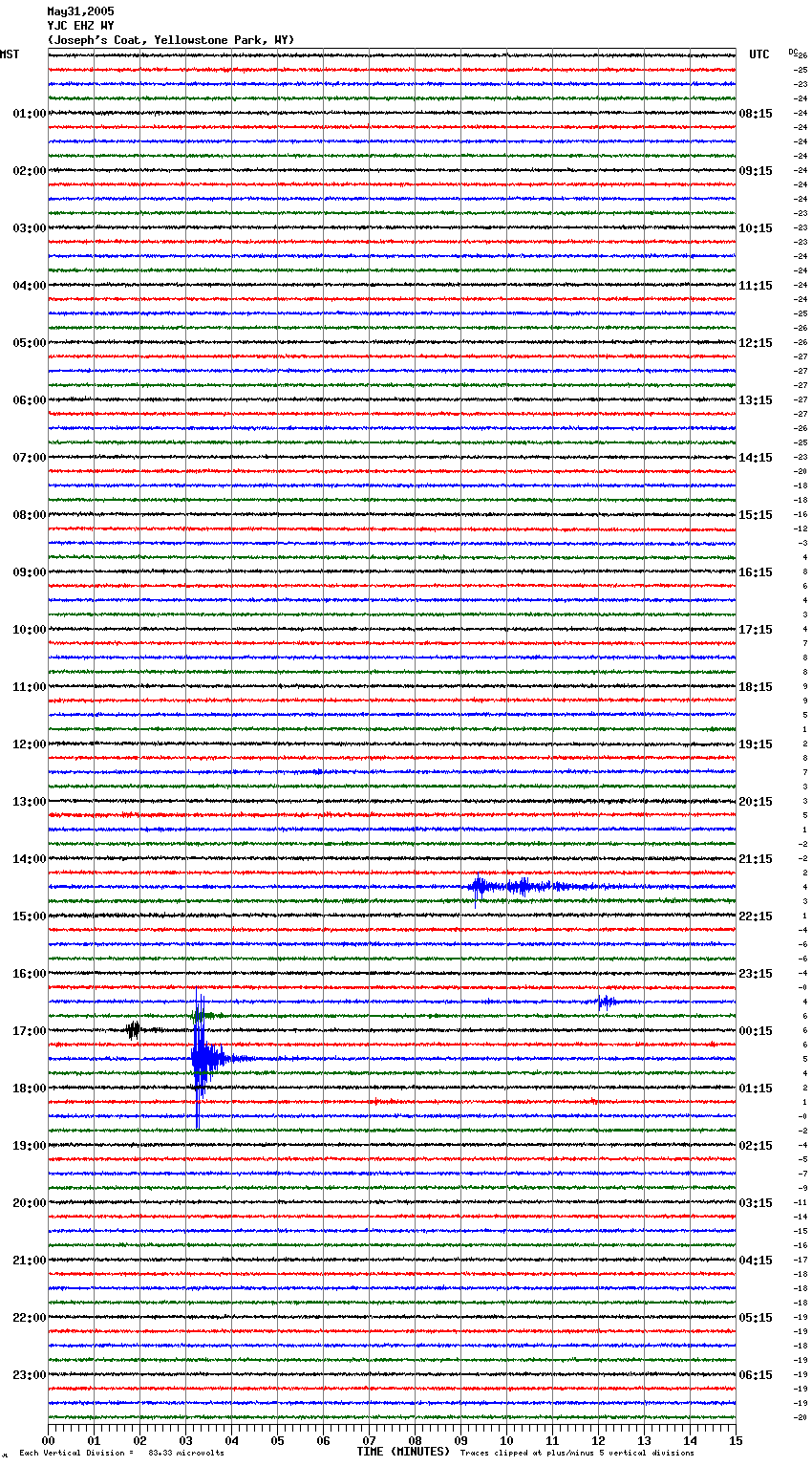
Task: Select minute tick label 14 on bottom axis
Action: [x=690, y=1440]
